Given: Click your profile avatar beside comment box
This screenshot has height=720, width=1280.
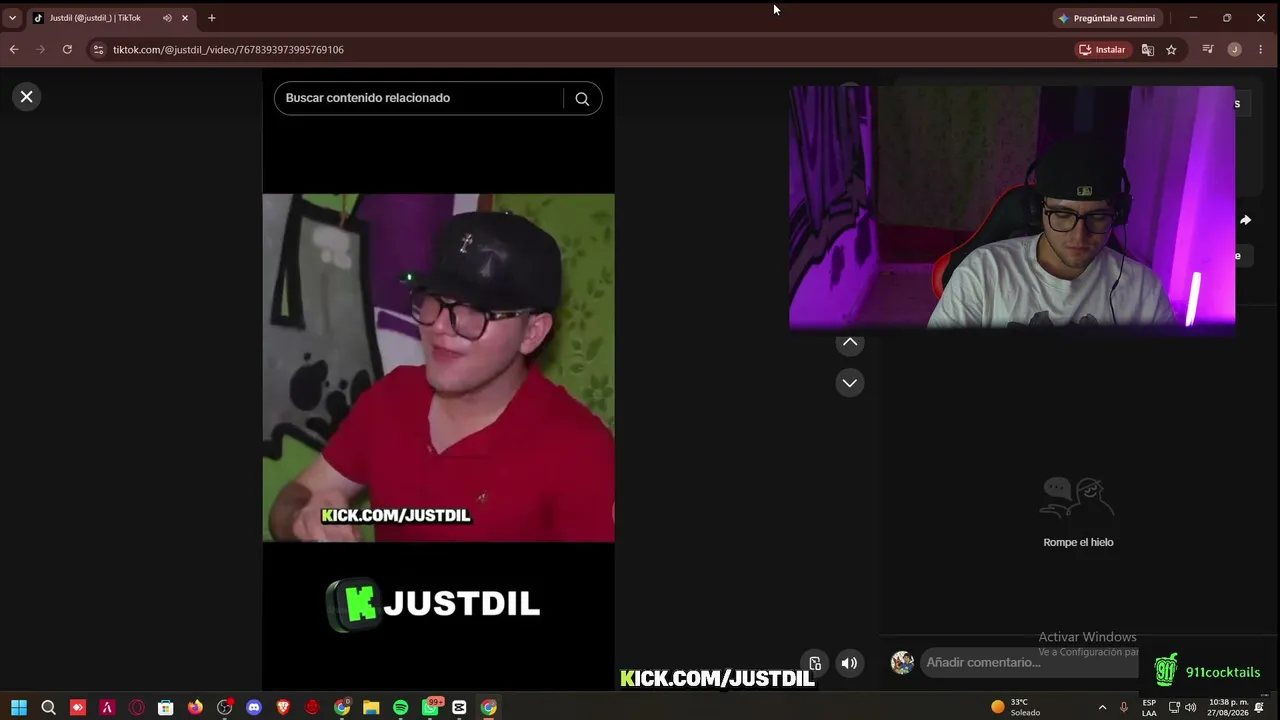Looking at the screenshot, I should click(902, 662).
